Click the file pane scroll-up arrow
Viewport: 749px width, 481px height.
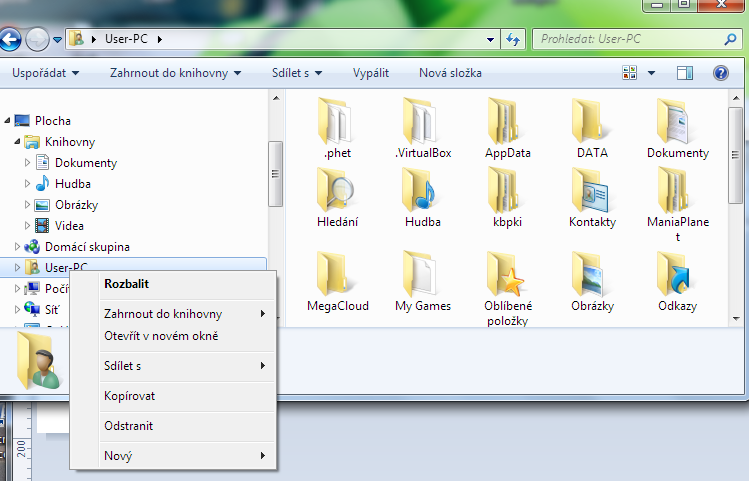point(736,98)
